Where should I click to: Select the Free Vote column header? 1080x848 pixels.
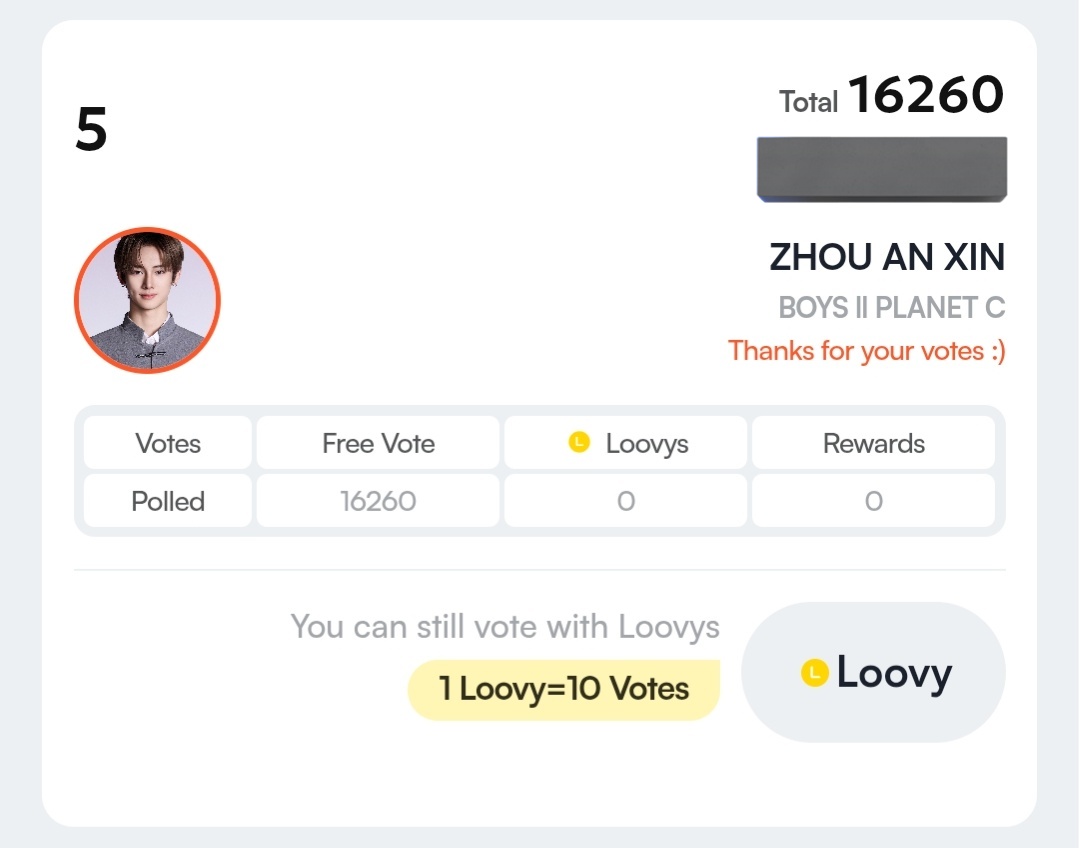(x=378, y=443)
